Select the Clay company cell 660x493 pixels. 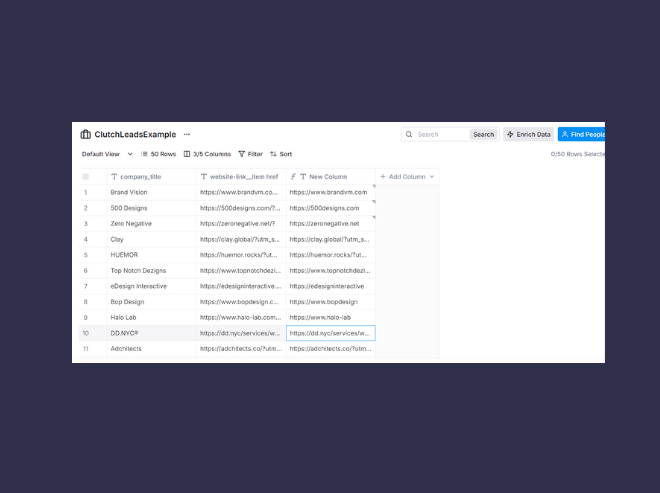click(x=152, y=239)
